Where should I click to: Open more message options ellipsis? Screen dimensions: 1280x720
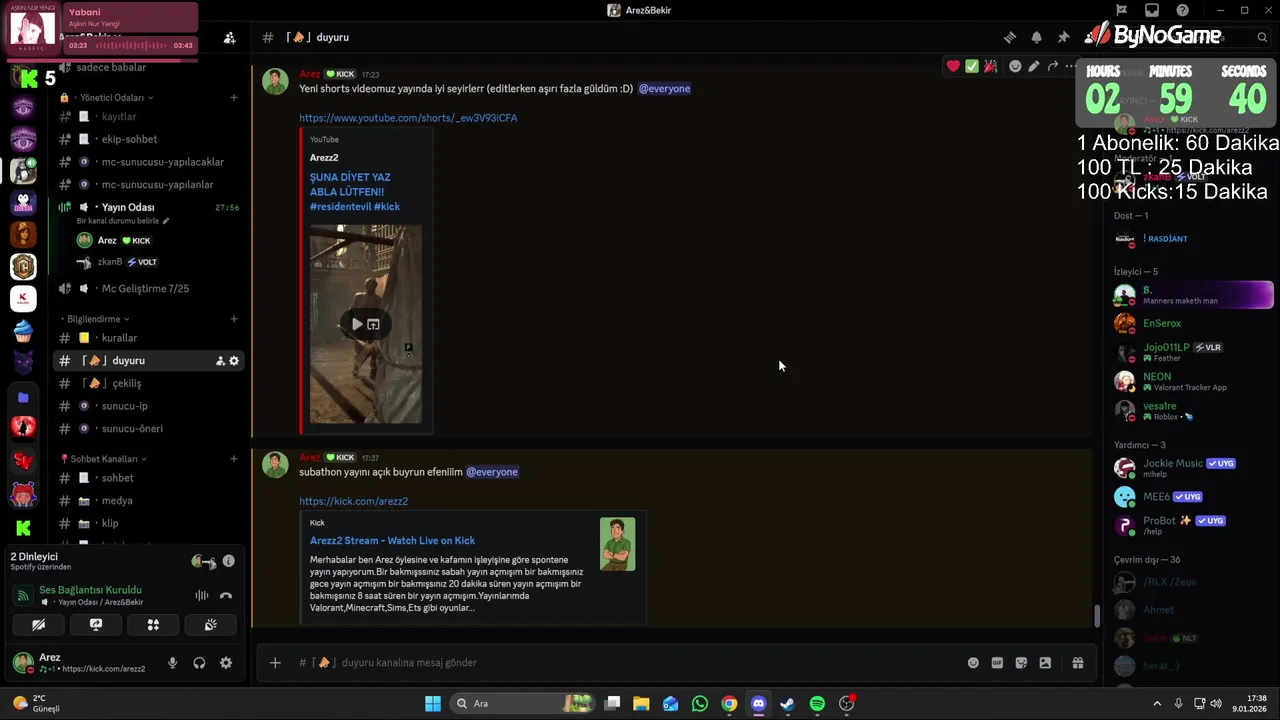(x=1070, y=66)
